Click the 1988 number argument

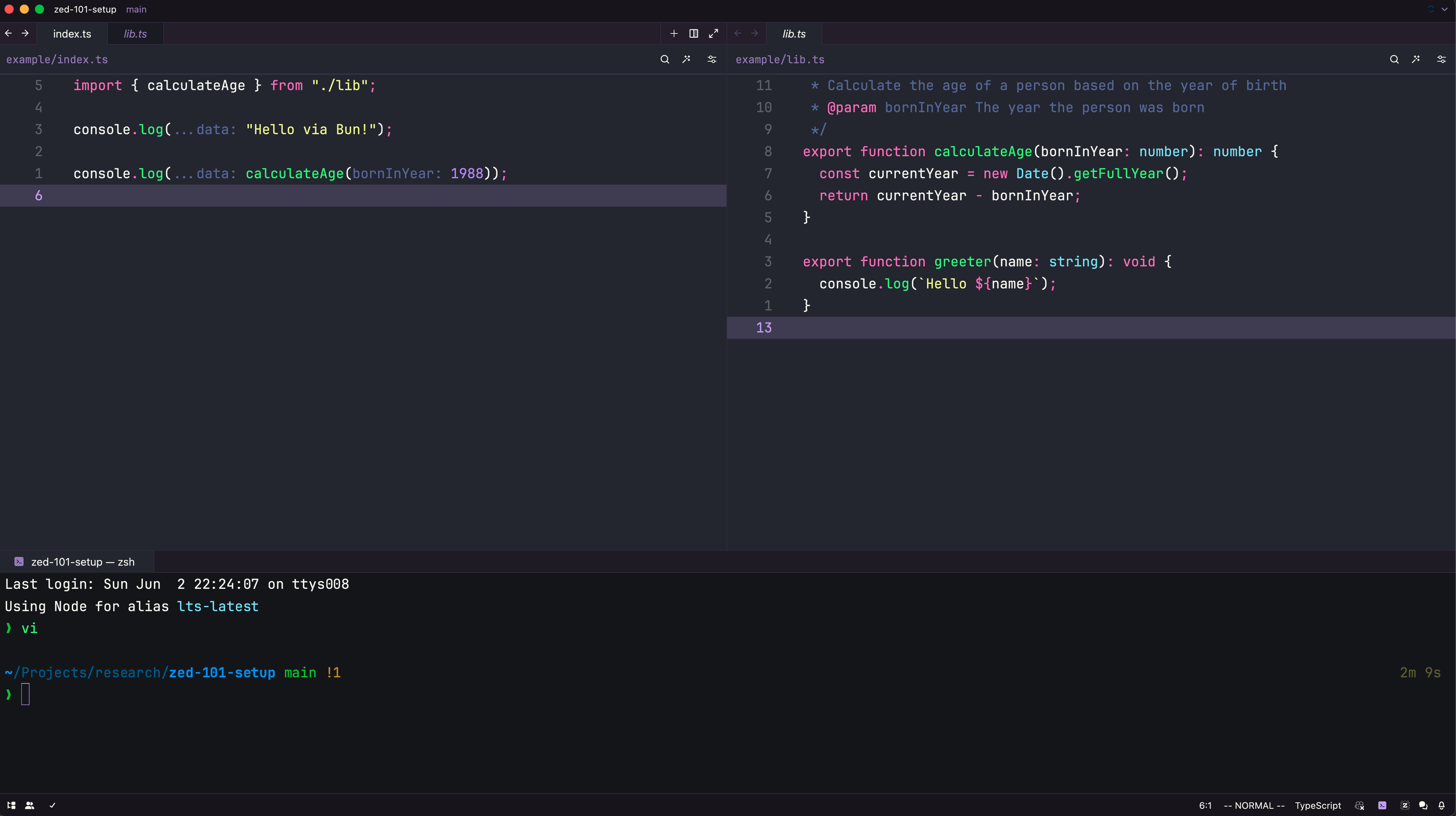tap(467, 174)
